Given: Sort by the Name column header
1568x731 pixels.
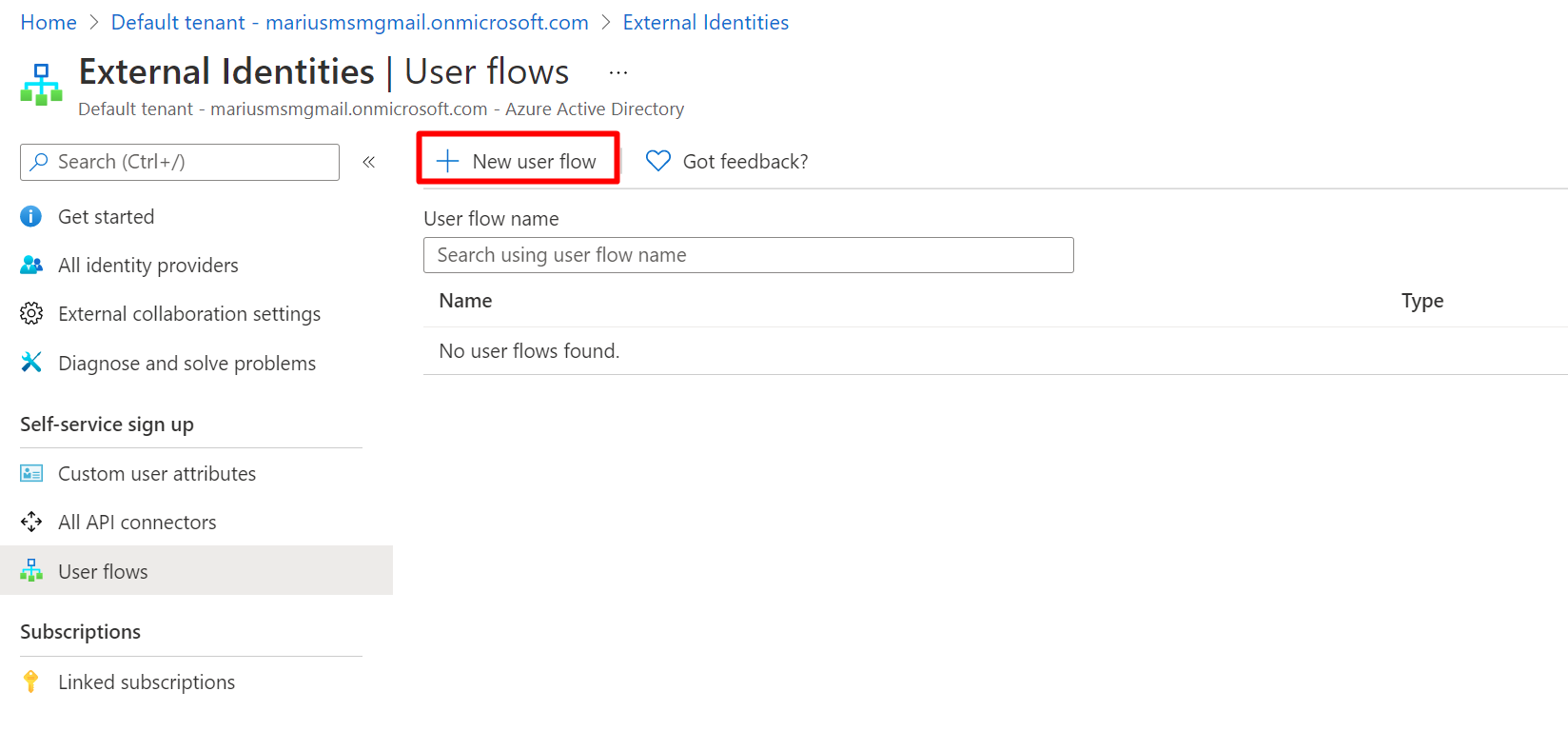Looking at the screenshot, I should tap(465, 301).
